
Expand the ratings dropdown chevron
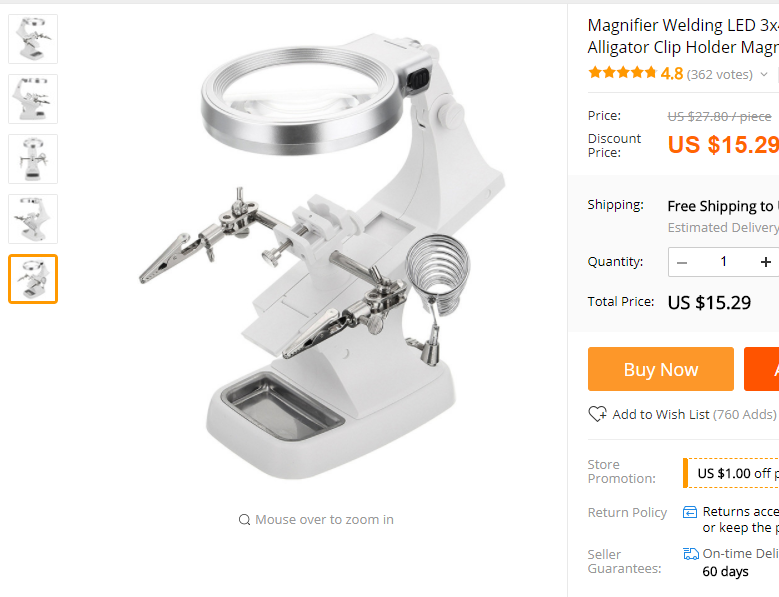[x=764, y=75]
